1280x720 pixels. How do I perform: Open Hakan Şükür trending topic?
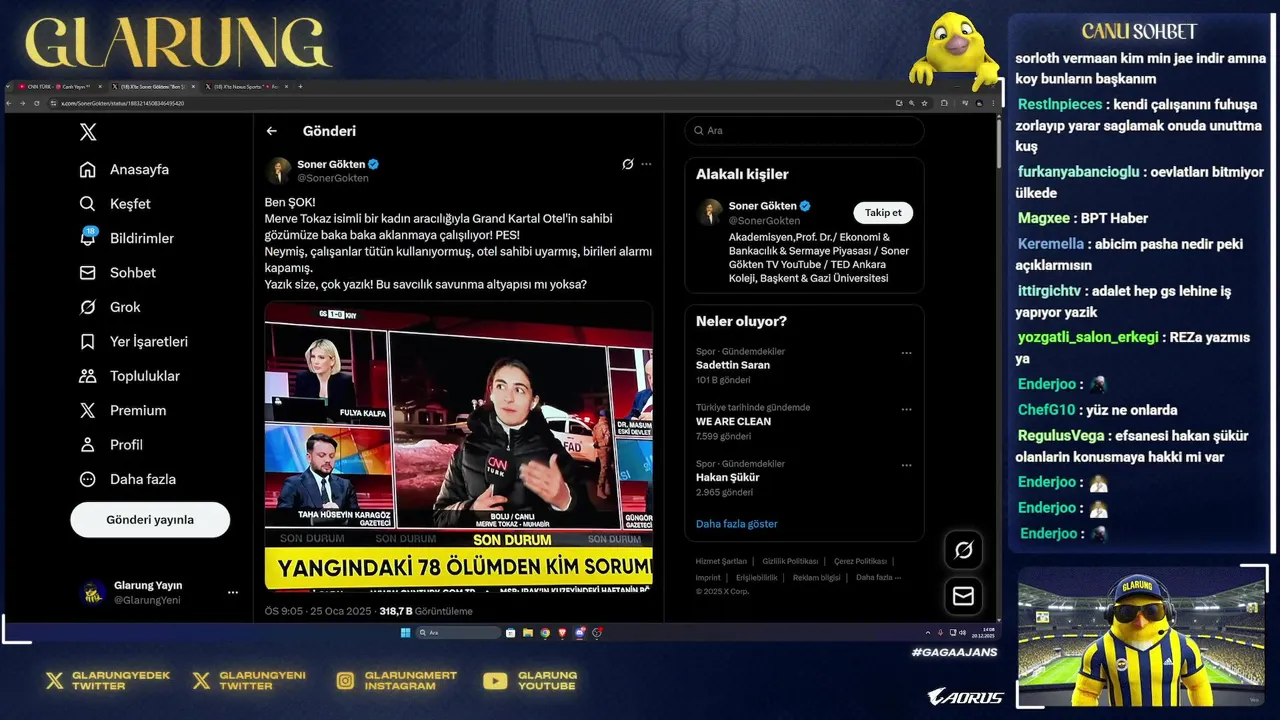(727, 477)
